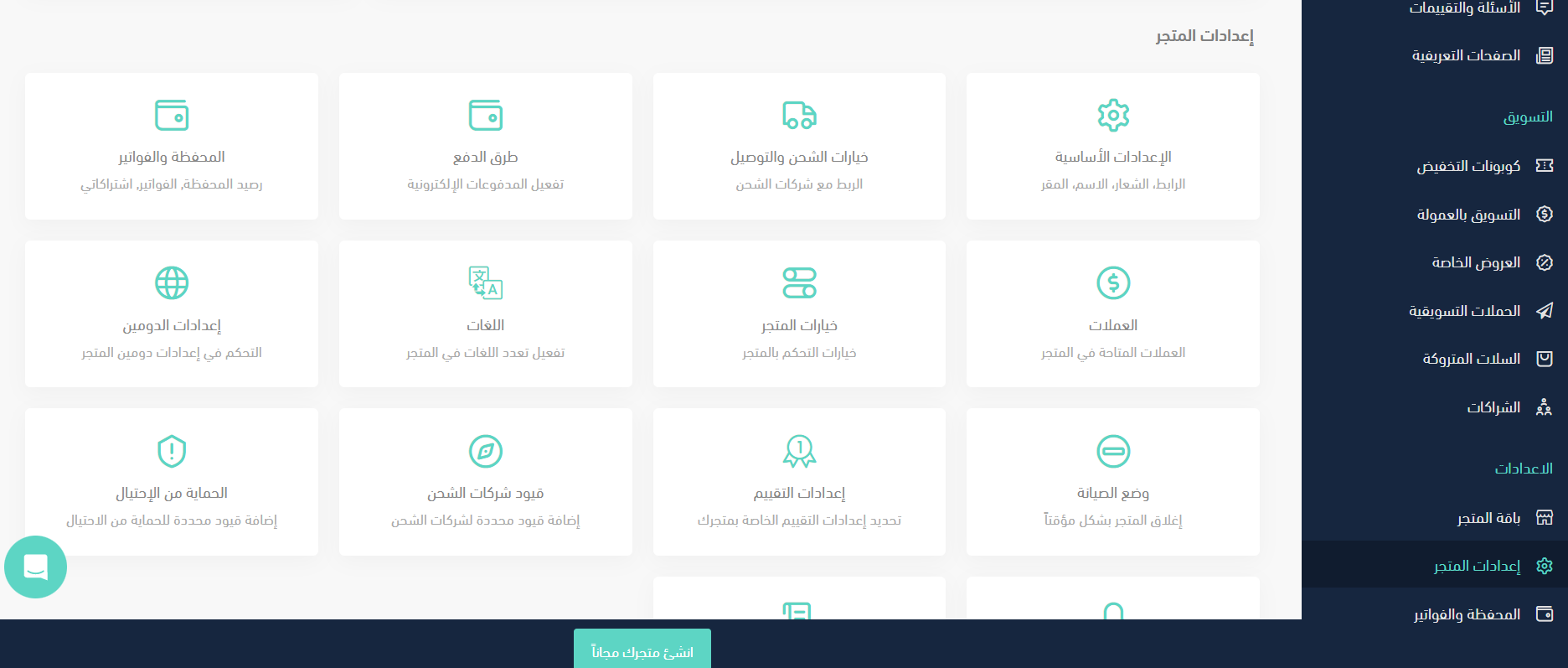Click the التسويق section label in sidebar
The width and height of the screenshot is (1568, 668).
[1528, 117]
